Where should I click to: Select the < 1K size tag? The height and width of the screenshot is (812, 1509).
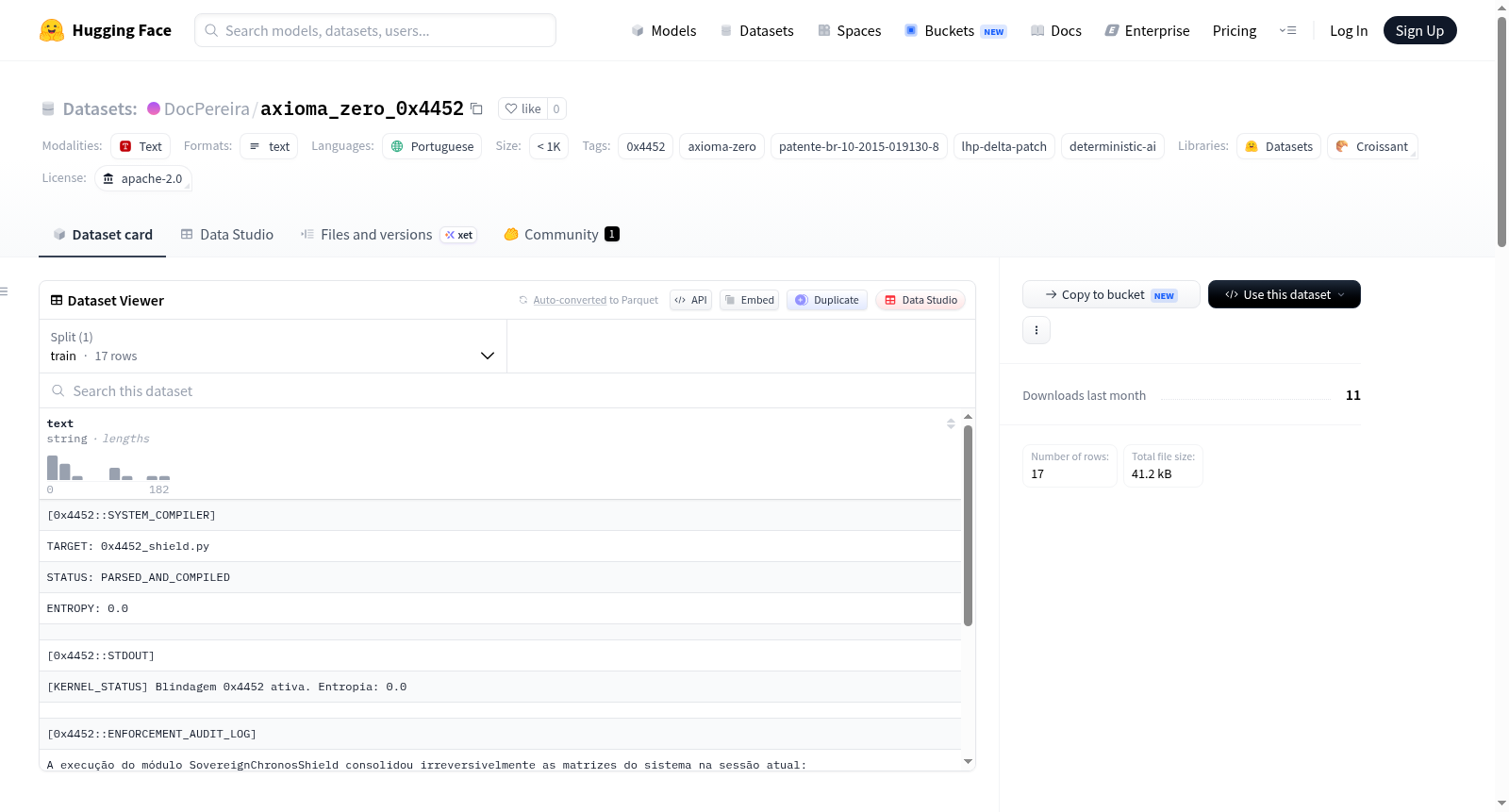pos(549,146)
